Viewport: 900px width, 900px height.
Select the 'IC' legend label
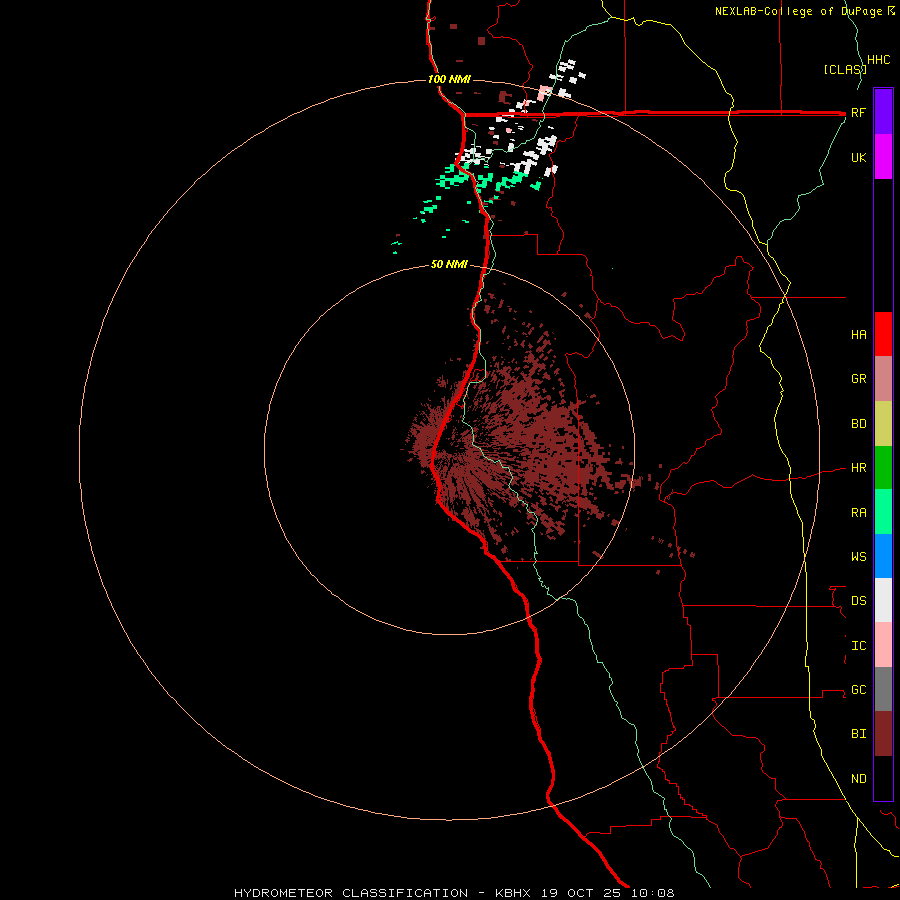(x=858, y=646)
